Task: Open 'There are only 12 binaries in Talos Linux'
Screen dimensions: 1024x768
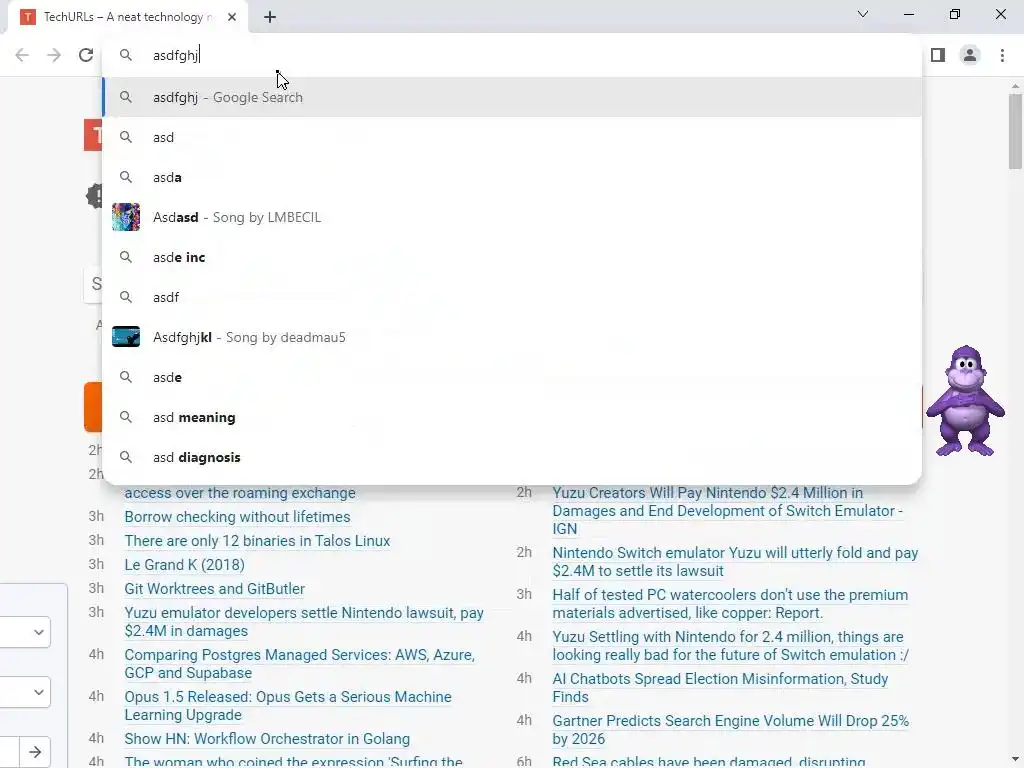Action: pos(257,541)
